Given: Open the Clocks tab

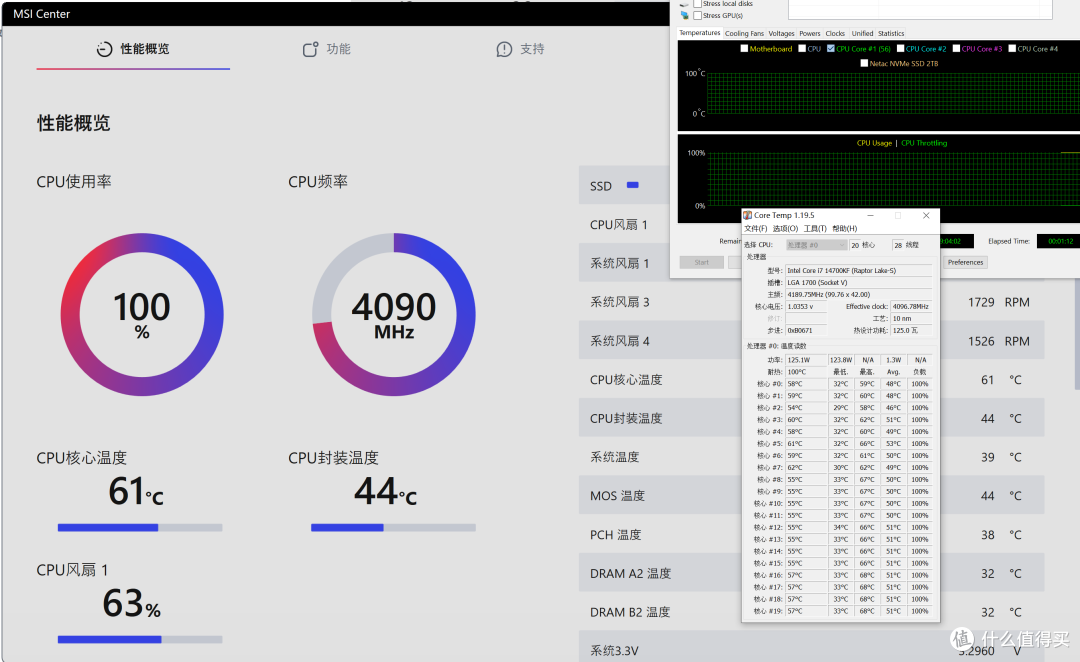Looking at the screenshot, I should point(835,33).
